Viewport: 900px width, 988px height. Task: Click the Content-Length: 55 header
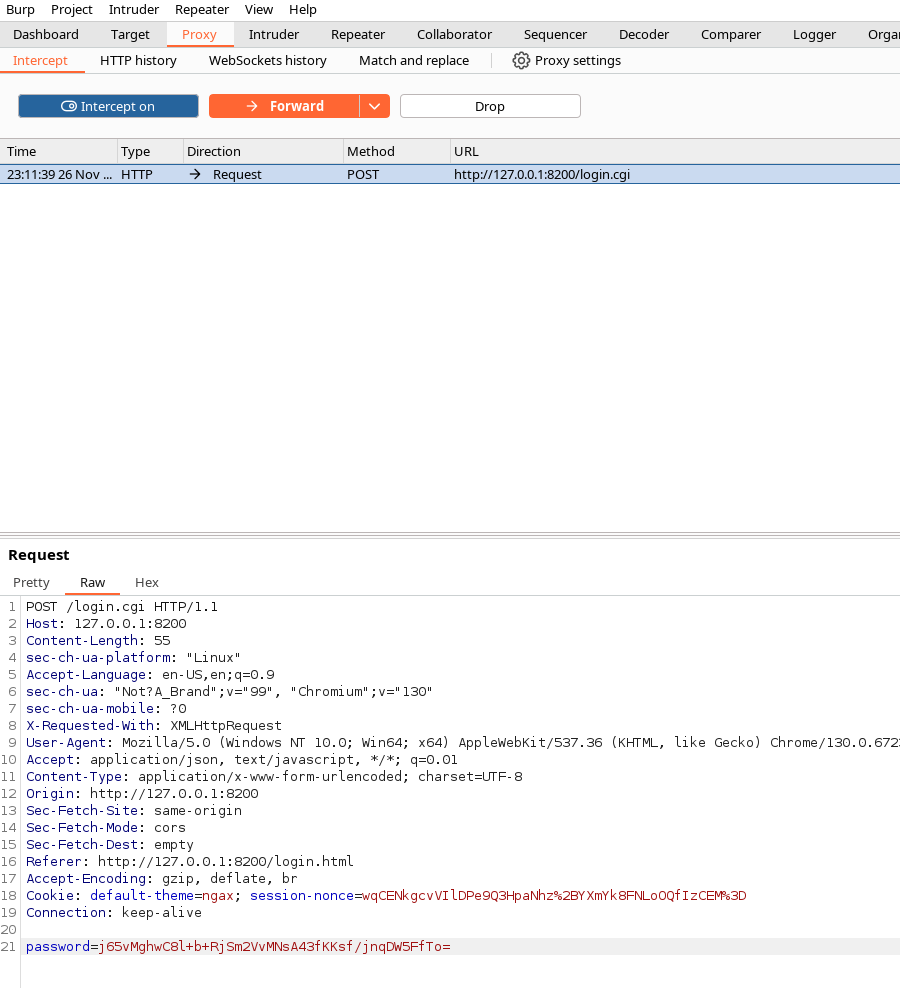(98, 641)
